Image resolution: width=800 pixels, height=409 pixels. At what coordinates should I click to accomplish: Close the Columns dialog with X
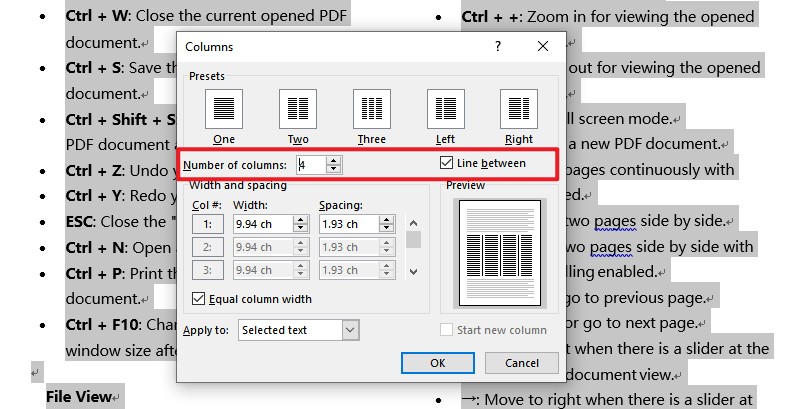coord(543,46)
